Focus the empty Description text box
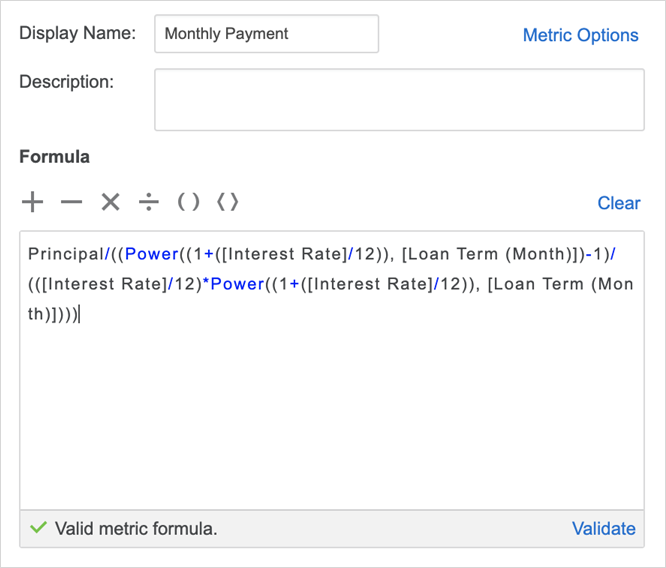Viewport: 666px width, 568px height. point(398,99)
